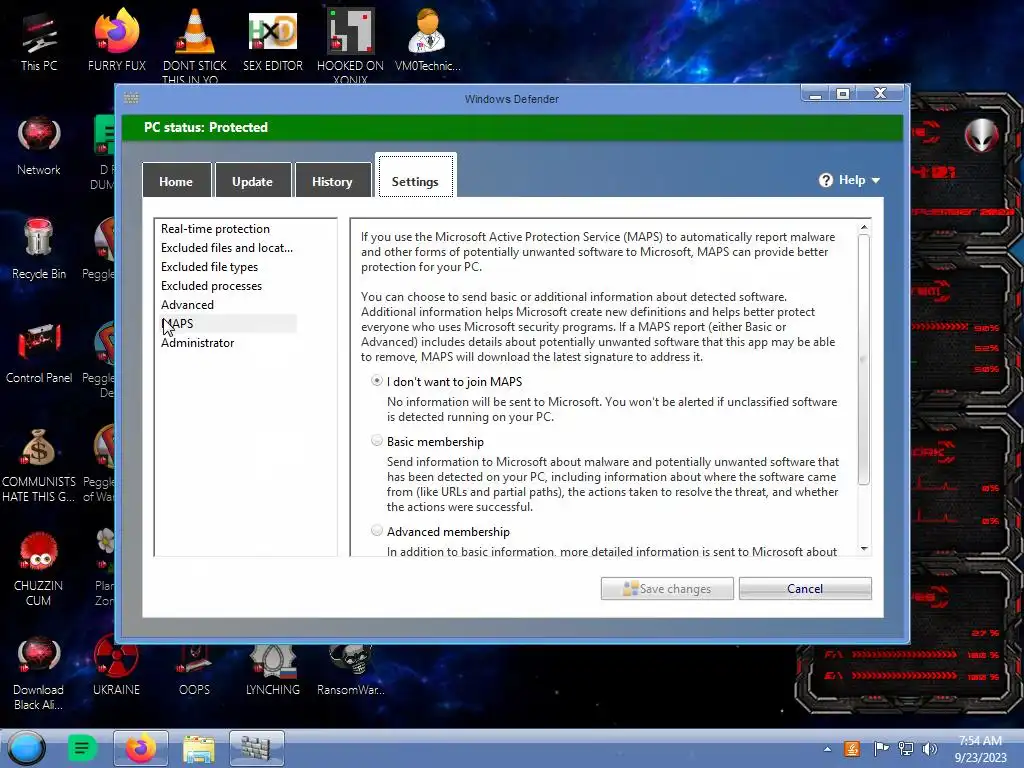Open the VM0Technic desktop shortcut
The height and width of the screenshot is (768, 1024).
tap(427, 40)
